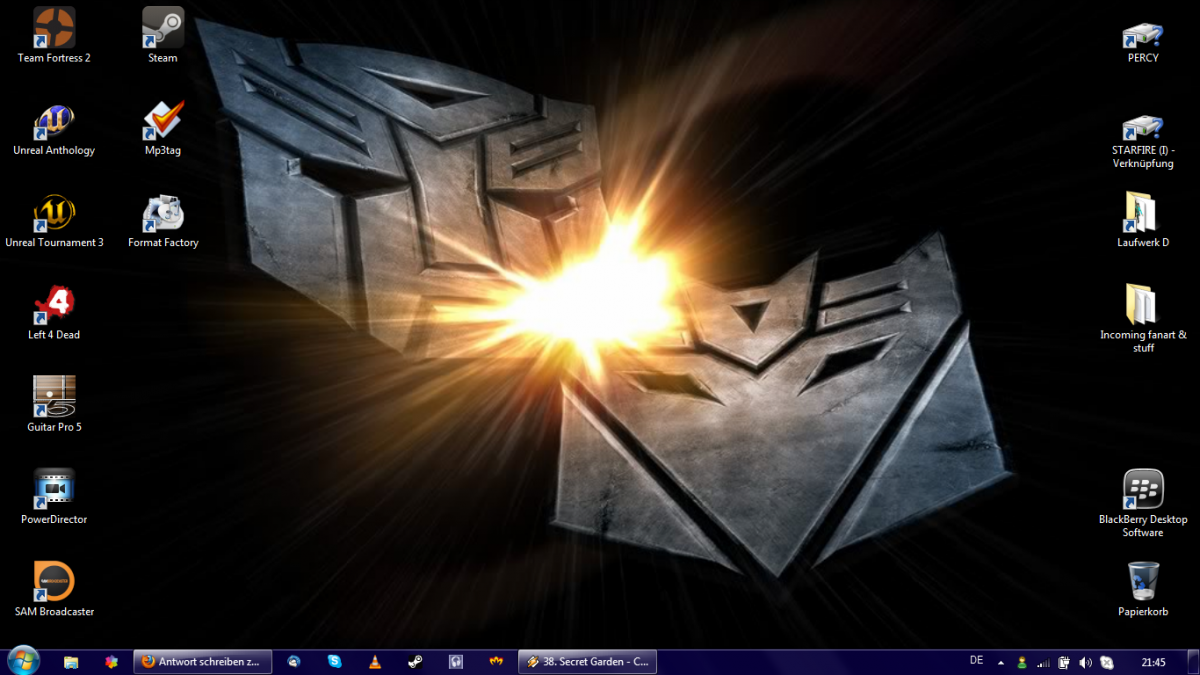Select the Format Factory desktop icon
Screen dimensions: 1200x675
pyautogui.click(x=163, y=213)
